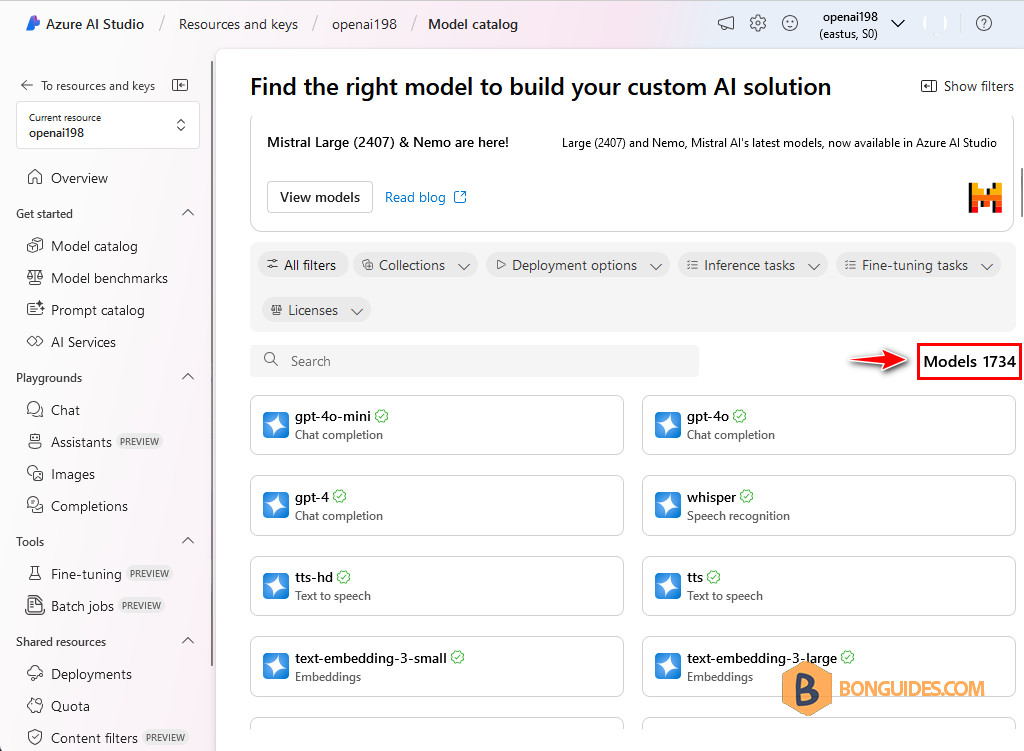1024x751 pixels.
Task: Click the Model benchmarks scale icon
Action: (35, 278)
